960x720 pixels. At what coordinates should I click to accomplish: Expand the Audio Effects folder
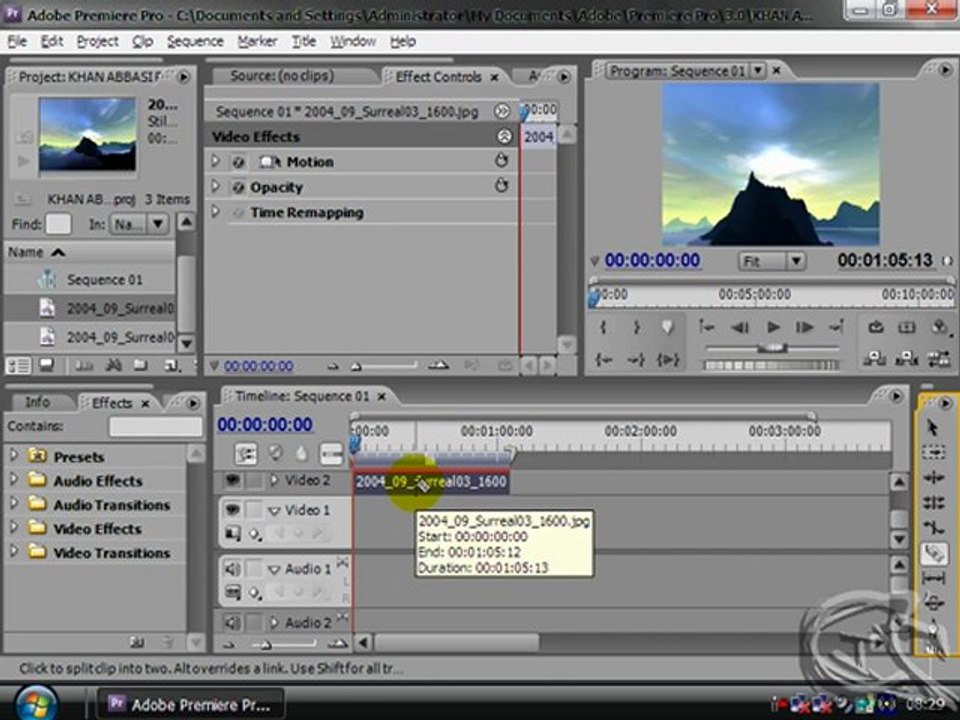[x=13, y=479]
